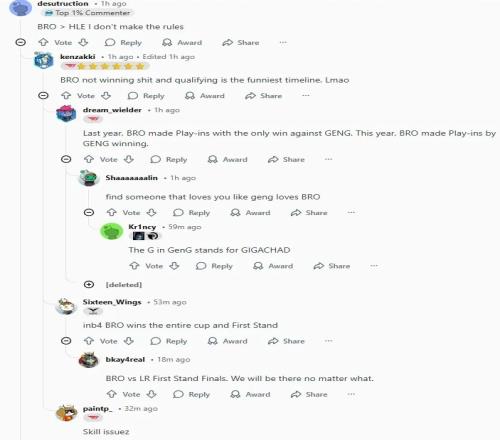
Task: Downvote Shaaaaaaalin's comment
Action: click(152, 212)
